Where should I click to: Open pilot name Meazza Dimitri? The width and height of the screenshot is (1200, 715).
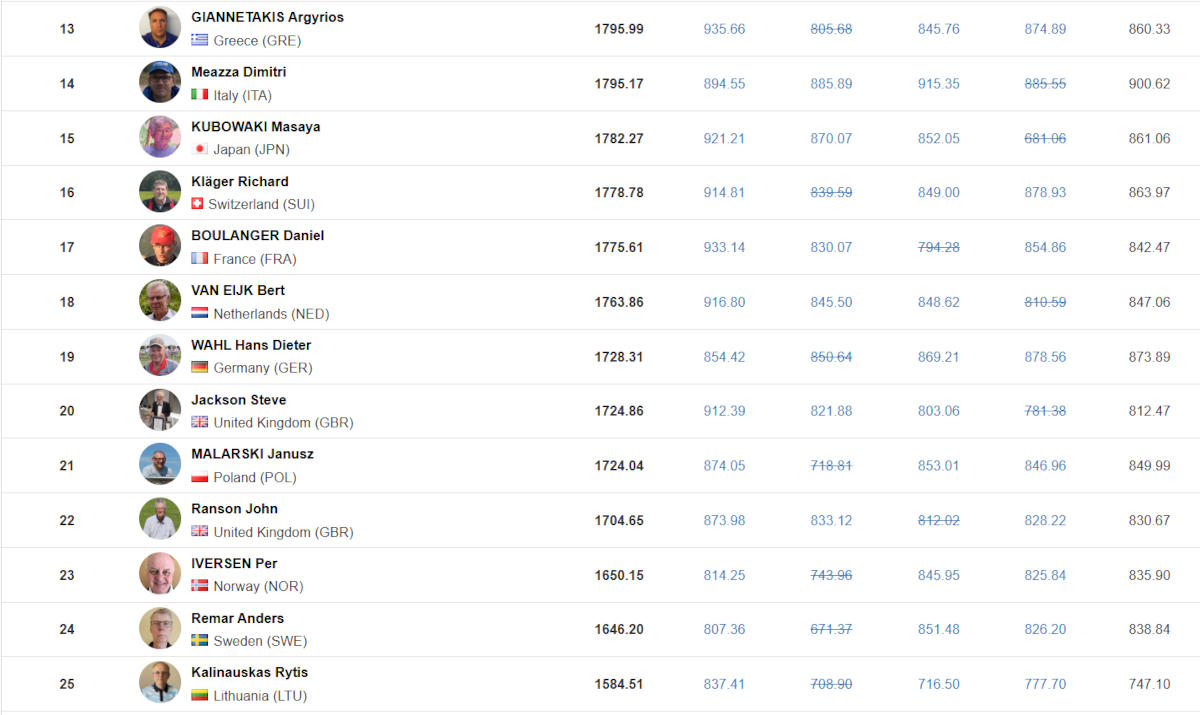click(x=239, y=72)
